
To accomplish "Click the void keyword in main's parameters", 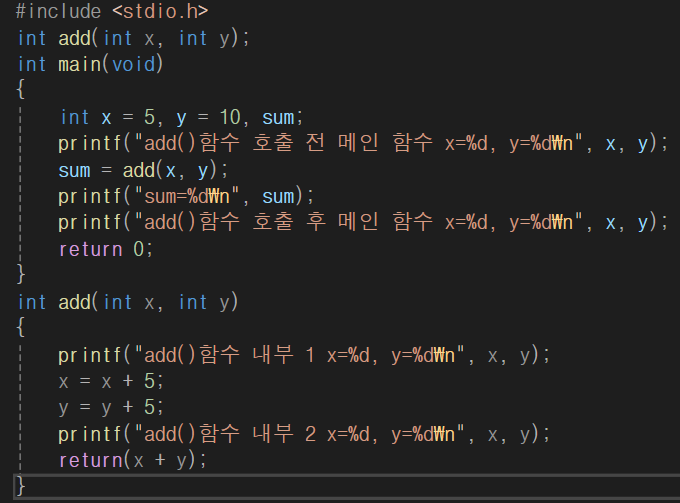I will [134, 65].
